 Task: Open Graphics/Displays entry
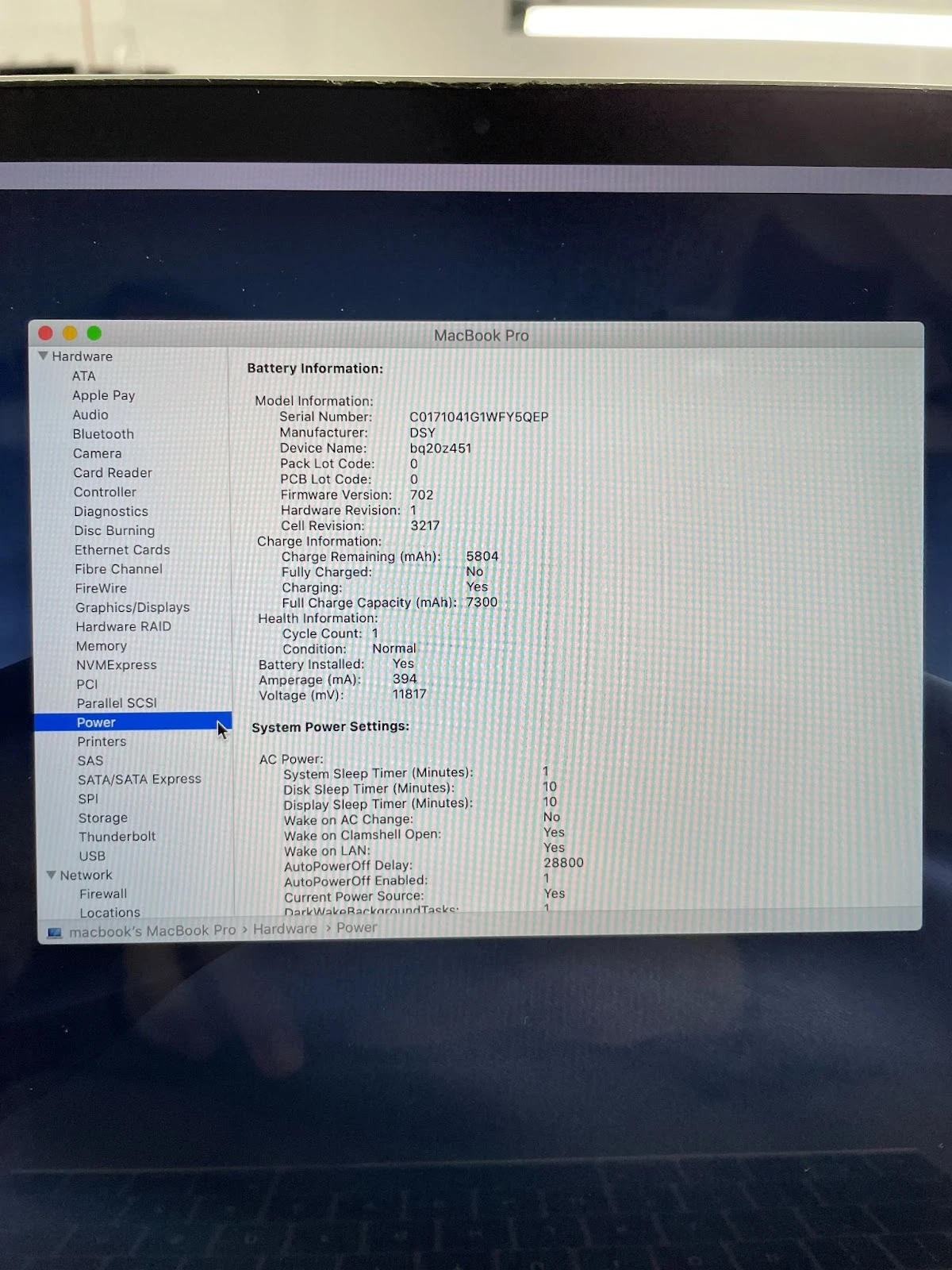coord(132,607)
